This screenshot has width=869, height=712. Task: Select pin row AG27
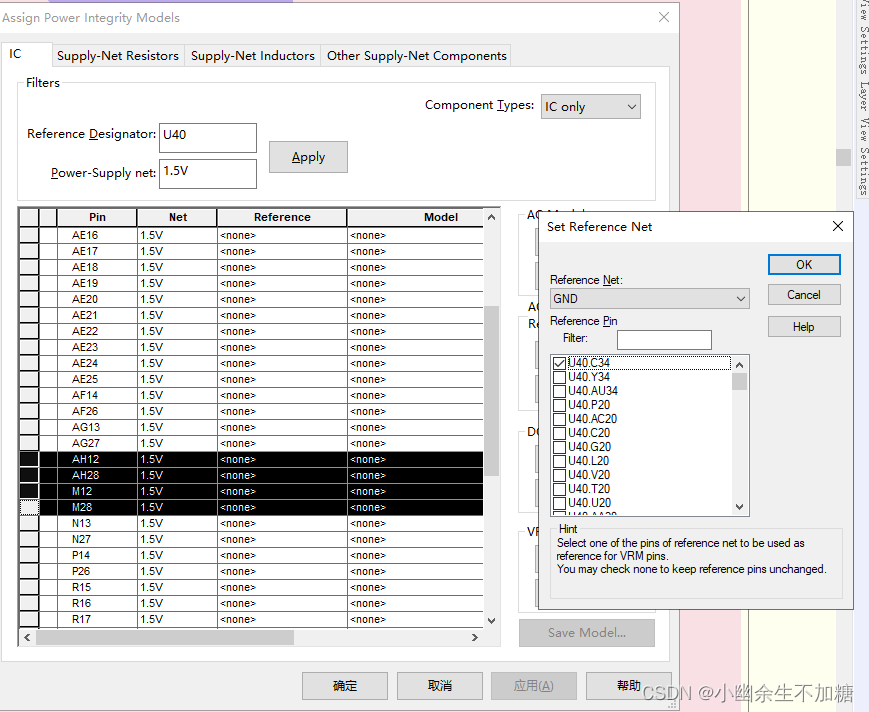click(251, 443)
